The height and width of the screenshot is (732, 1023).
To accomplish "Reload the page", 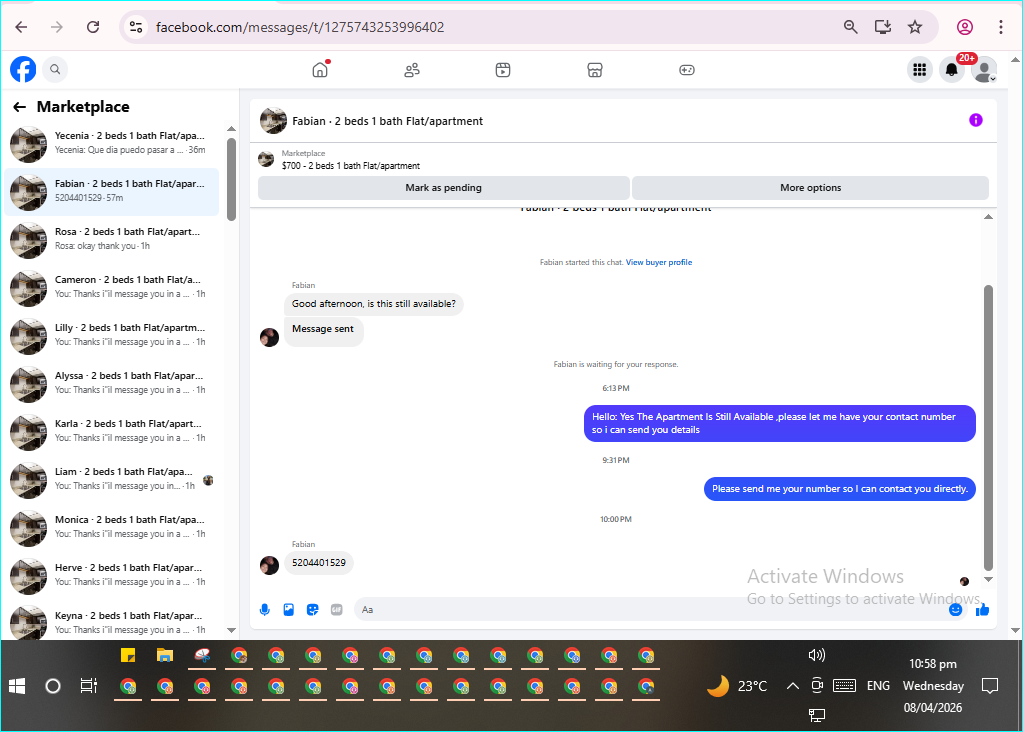I will tap(93, 27).
